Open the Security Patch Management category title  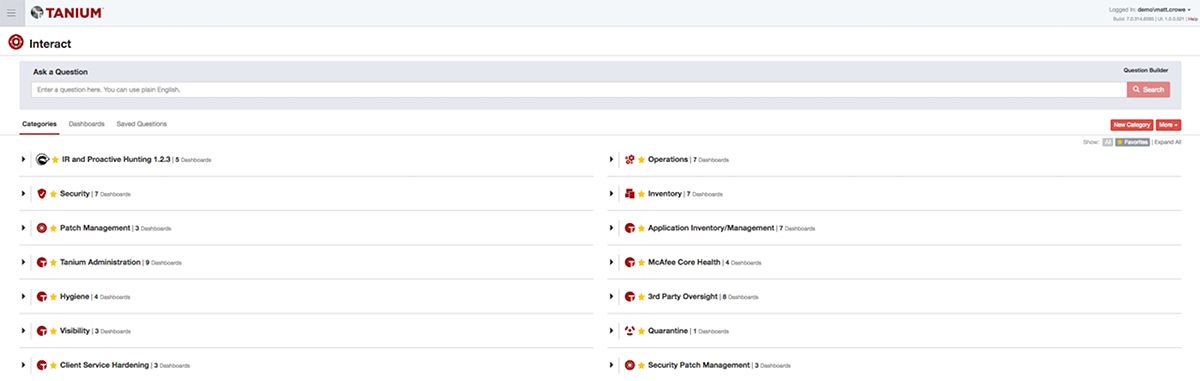699,365
